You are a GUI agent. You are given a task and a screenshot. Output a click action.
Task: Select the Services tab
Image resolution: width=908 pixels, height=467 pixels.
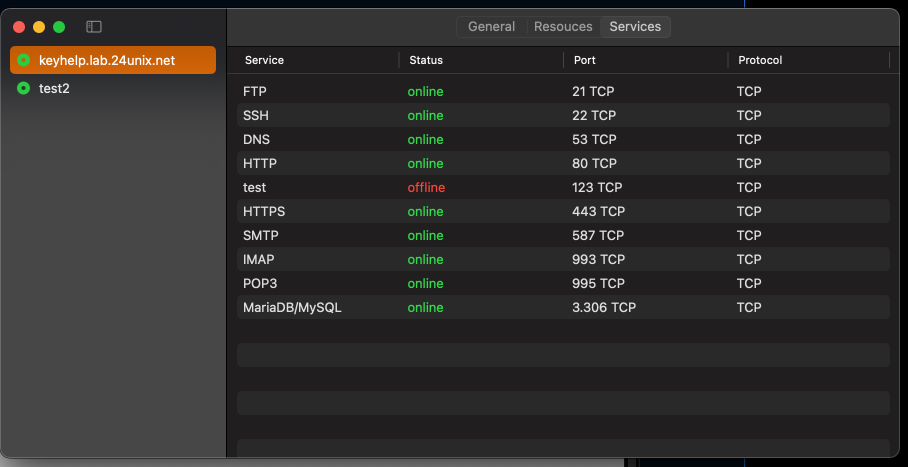coord(635,27)
